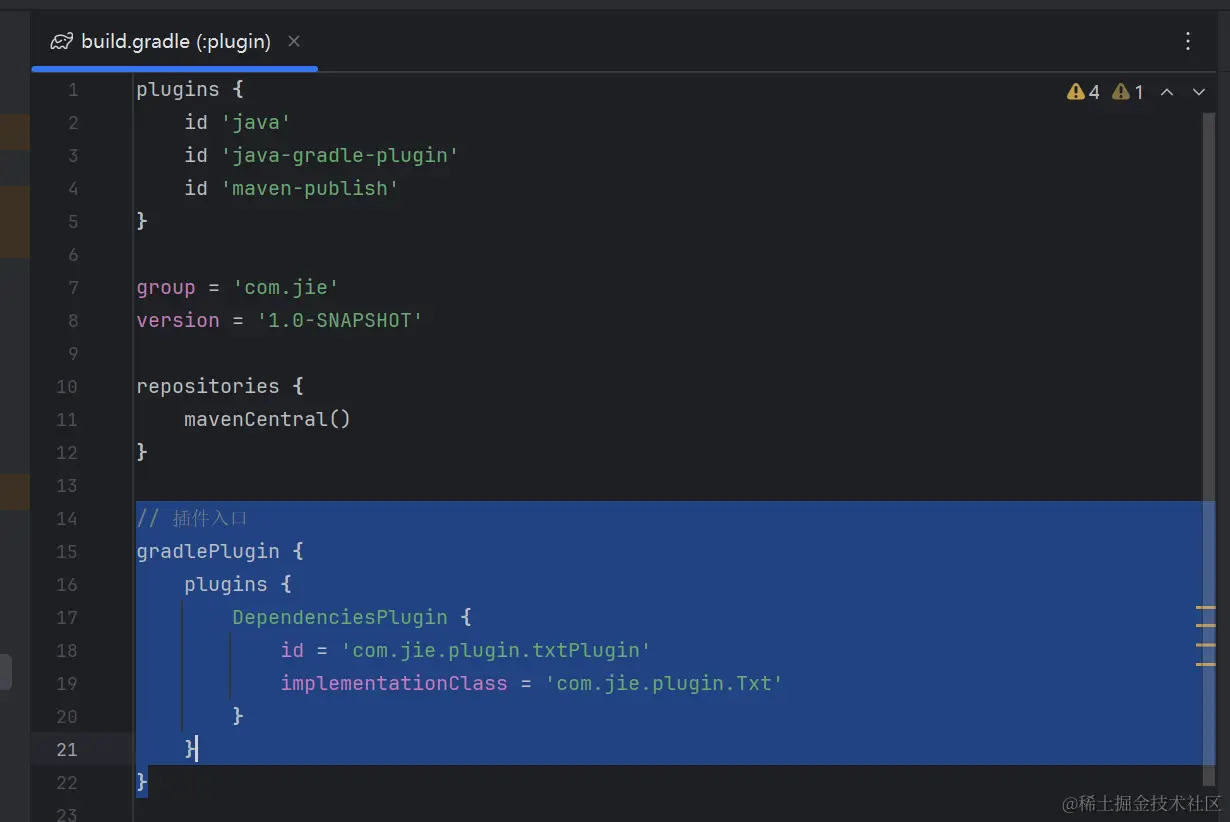This screenshot has height=822, width=1230.
Task: Click the repositories block keyword
Action: tap(208, 386)
